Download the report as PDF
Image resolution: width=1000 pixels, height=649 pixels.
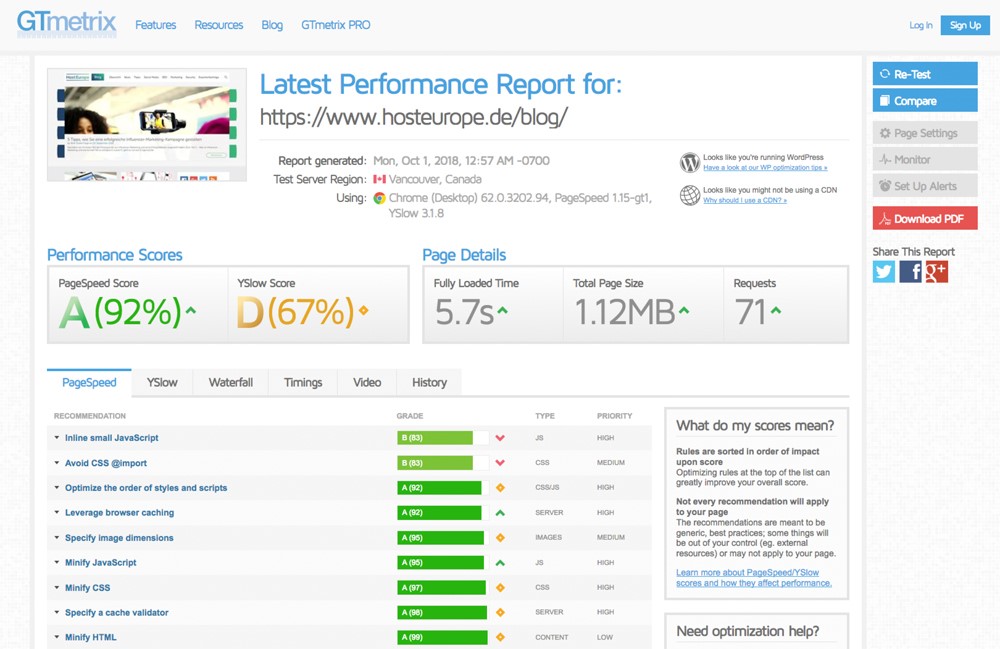(x=925, y=219)
